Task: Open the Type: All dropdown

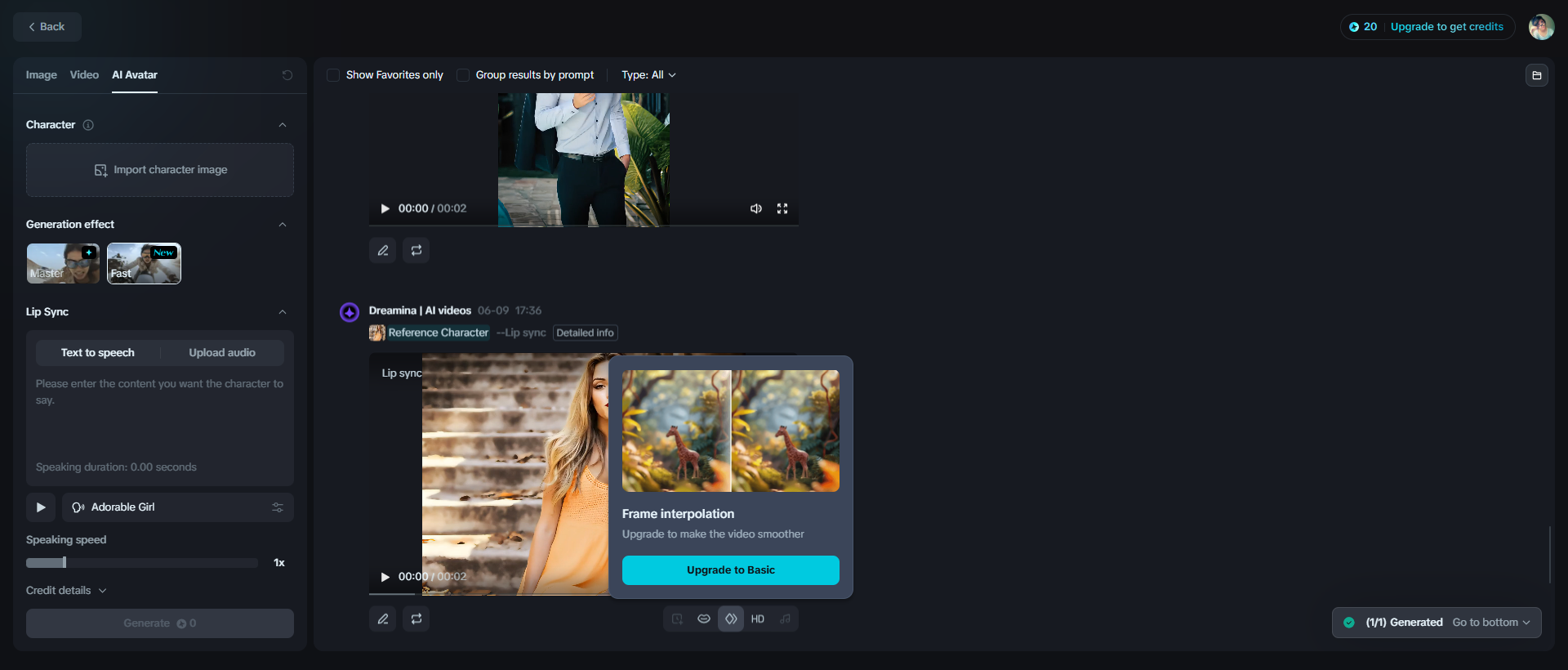Action: (x=648, y=75)
